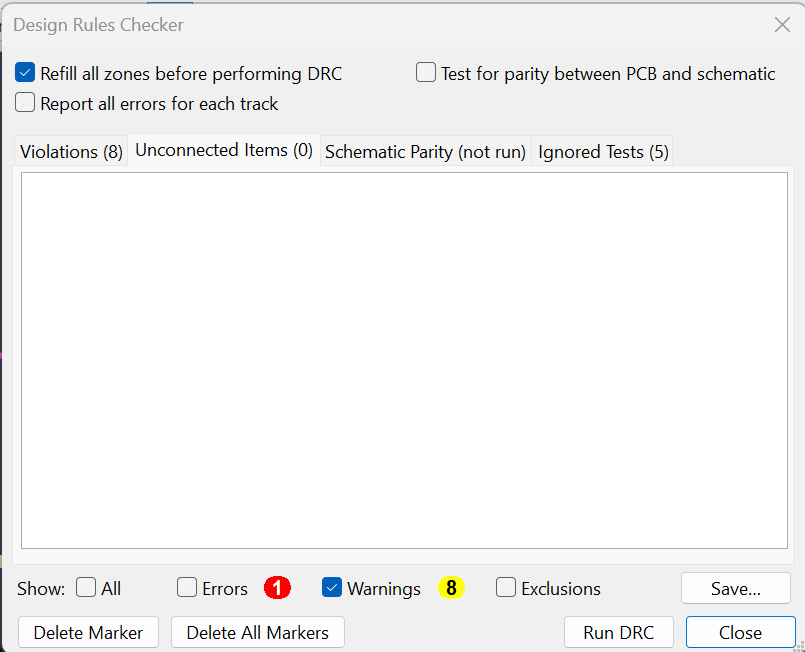This screenshot has width=805, height=652.
Task: Check the Show All checkbox
Action: coord(87,588)
